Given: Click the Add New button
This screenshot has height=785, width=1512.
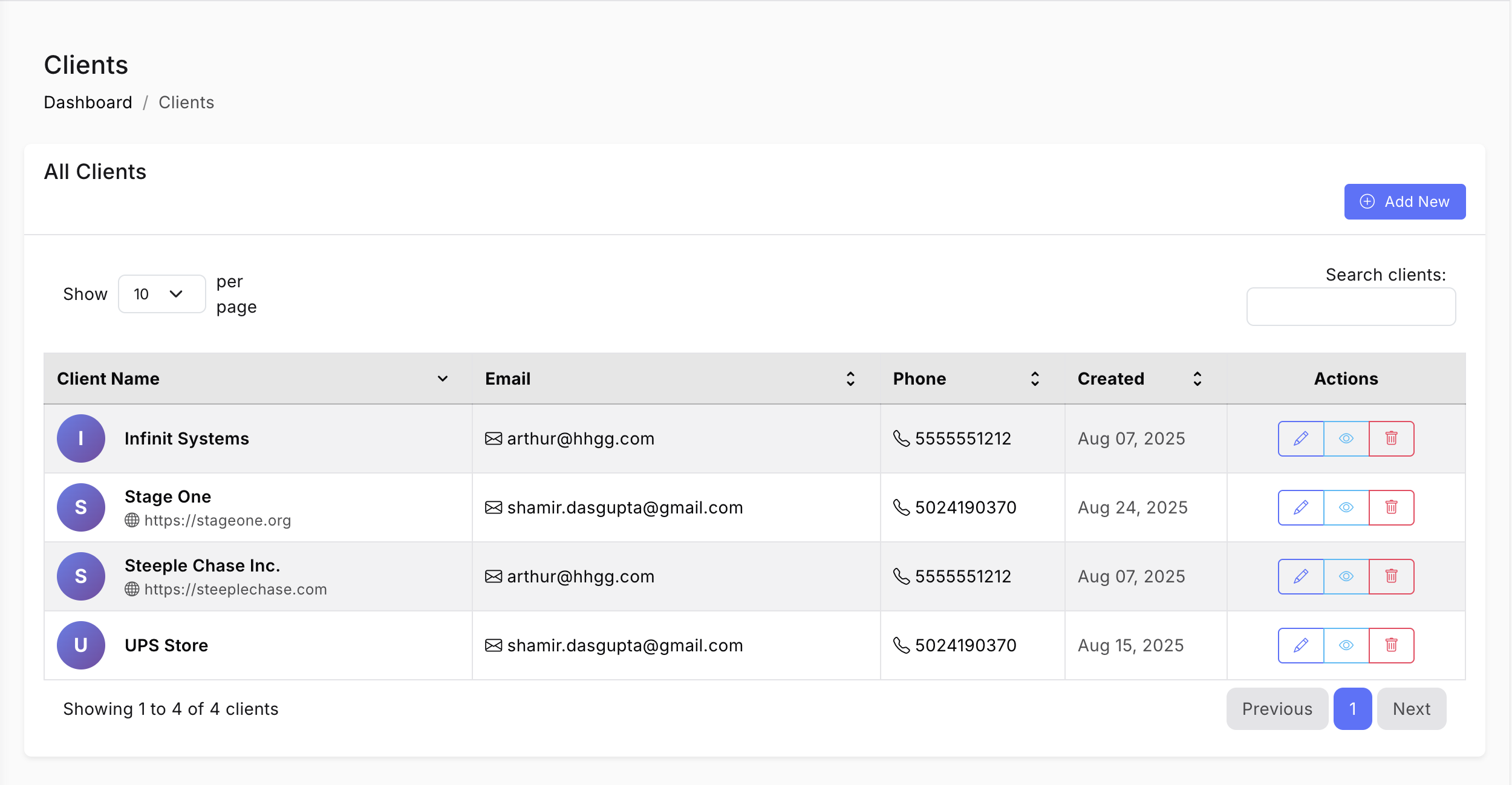Looking at the screenshot, I should pyautogui.click(x=1404, y=201).
